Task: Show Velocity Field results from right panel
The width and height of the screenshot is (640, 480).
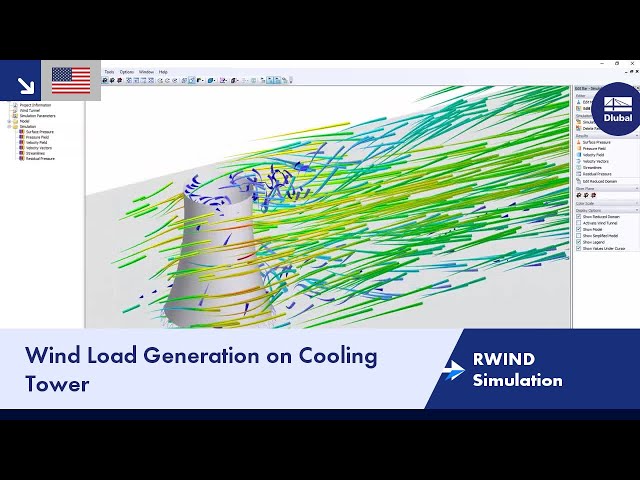Action: pos(593,155)
